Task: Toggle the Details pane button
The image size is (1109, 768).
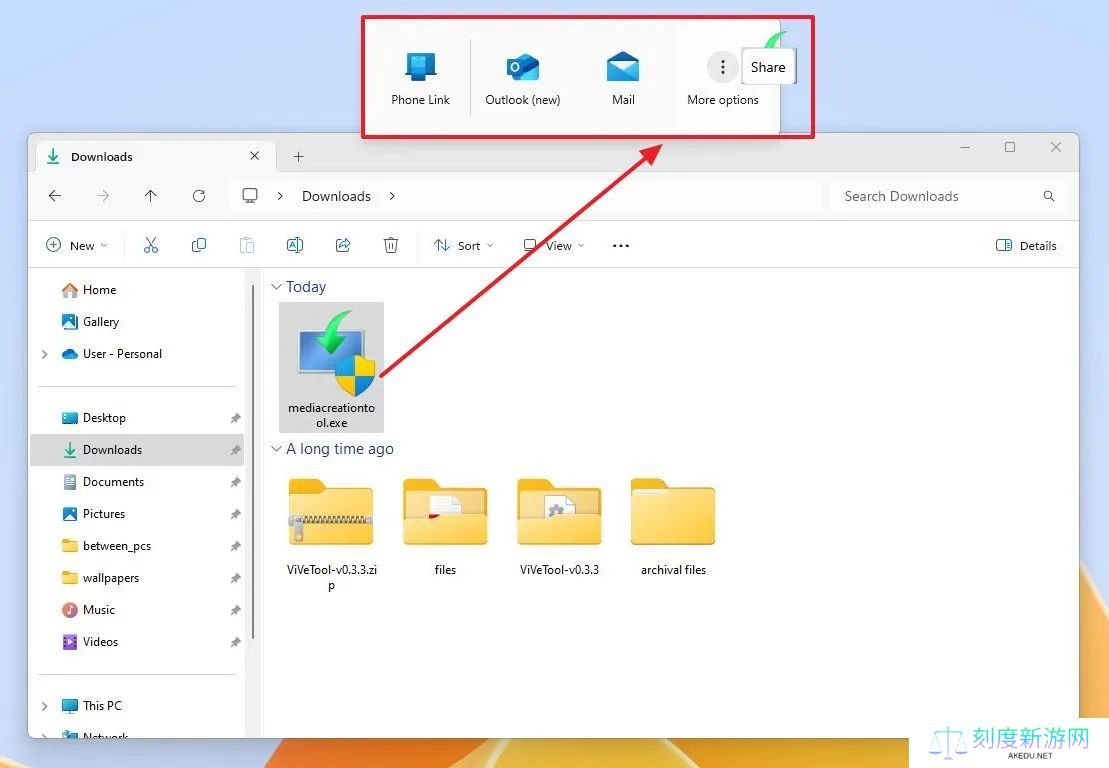Action: (1026, 245)
